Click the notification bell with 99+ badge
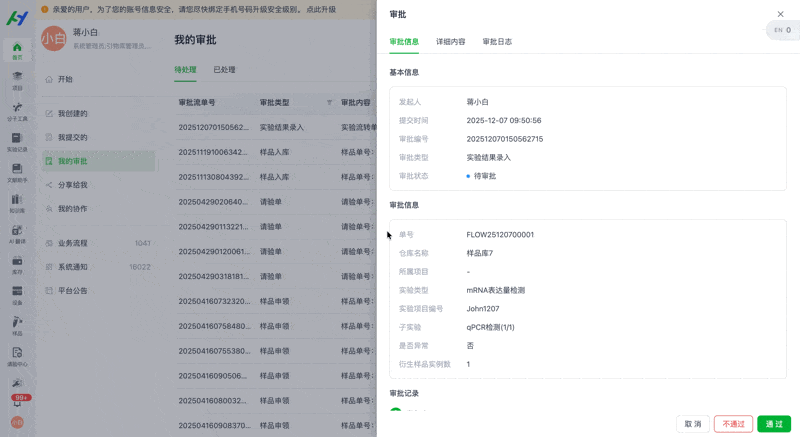This screenshot has height=437, width=800. click(18, 401)
